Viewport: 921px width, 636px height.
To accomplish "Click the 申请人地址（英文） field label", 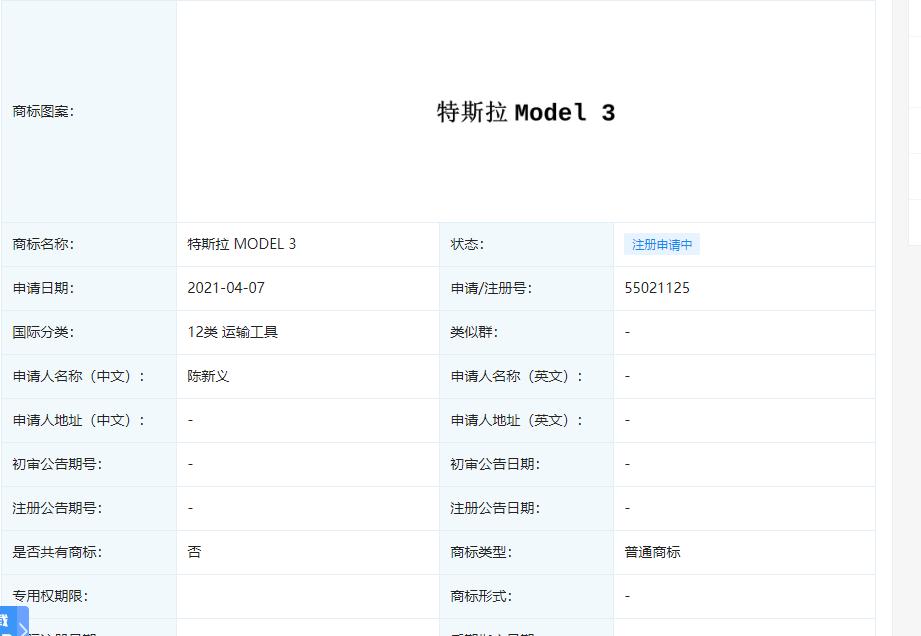I will (516, 420).
